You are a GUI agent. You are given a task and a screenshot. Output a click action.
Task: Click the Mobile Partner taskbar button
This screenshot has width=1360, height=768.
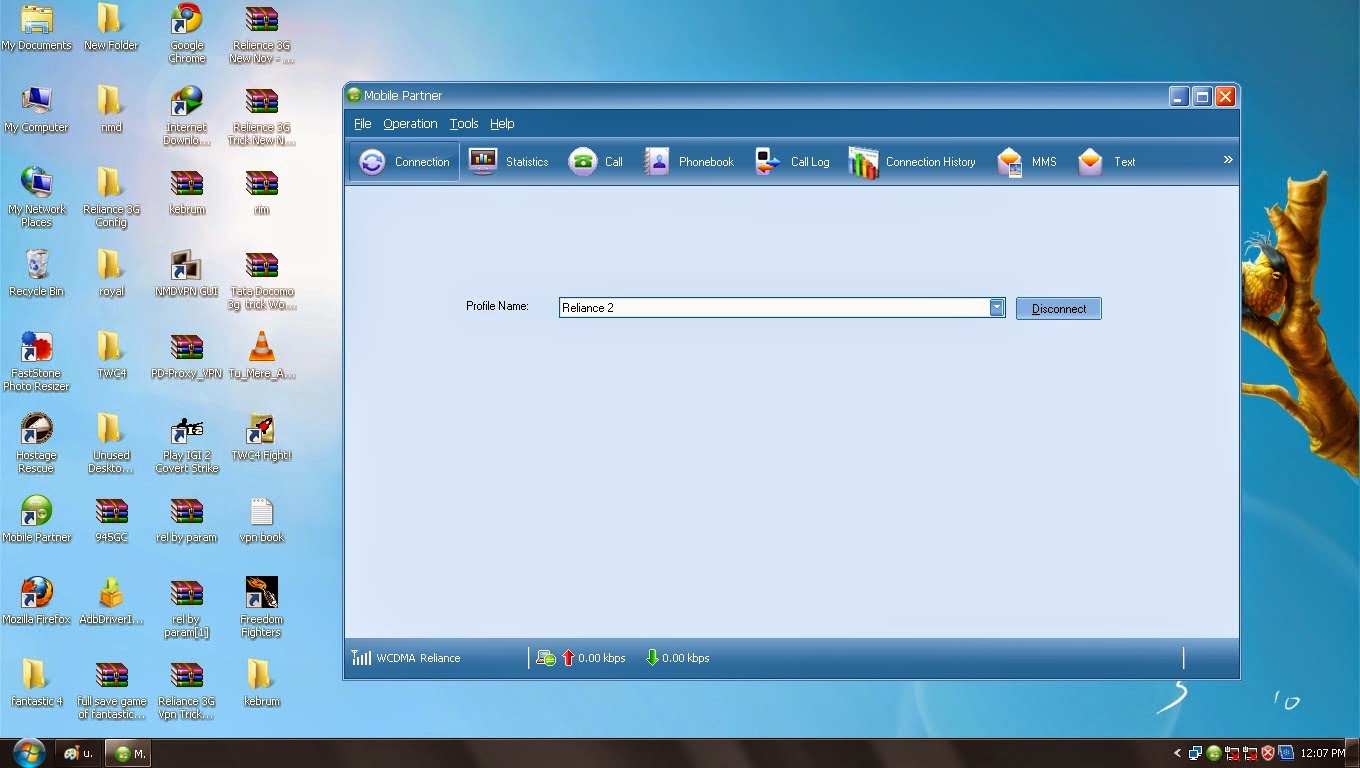tap(130, 753)
